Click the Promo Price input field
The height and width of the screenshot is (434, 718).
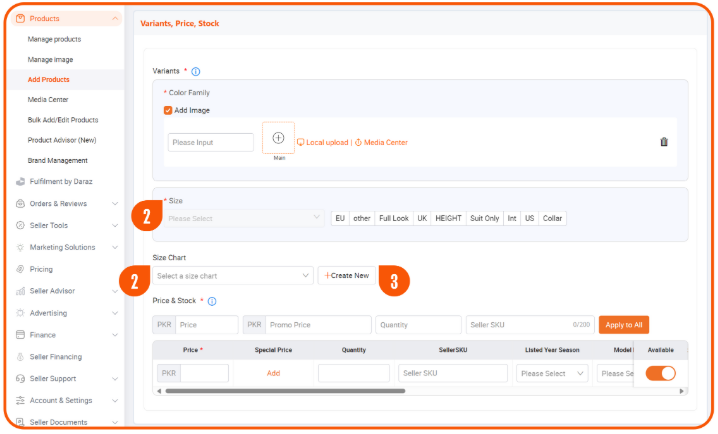[x=318, y=325]
